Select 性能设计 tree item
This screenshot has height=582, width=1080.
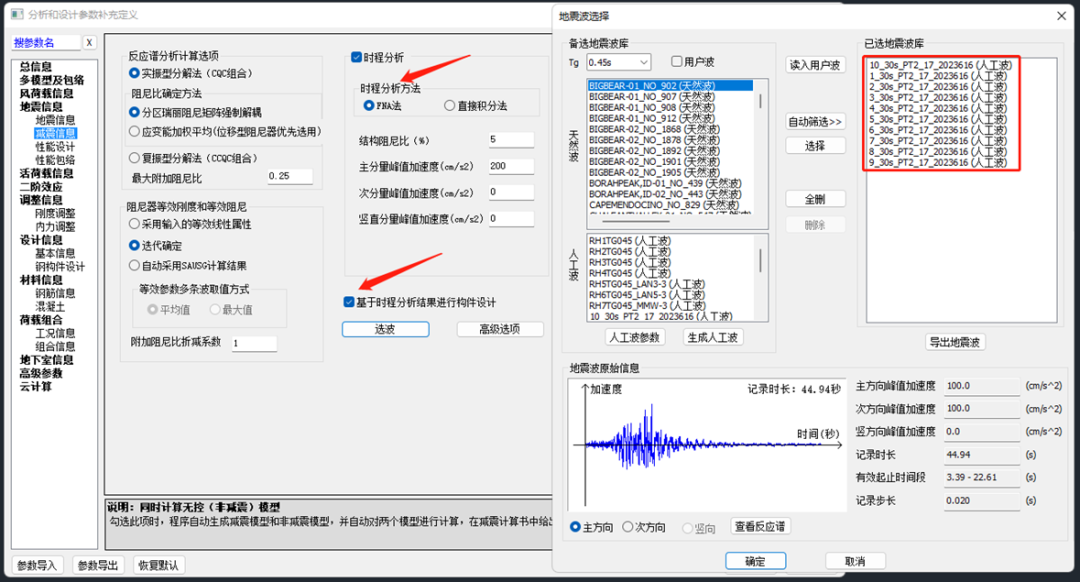point(55,147)
